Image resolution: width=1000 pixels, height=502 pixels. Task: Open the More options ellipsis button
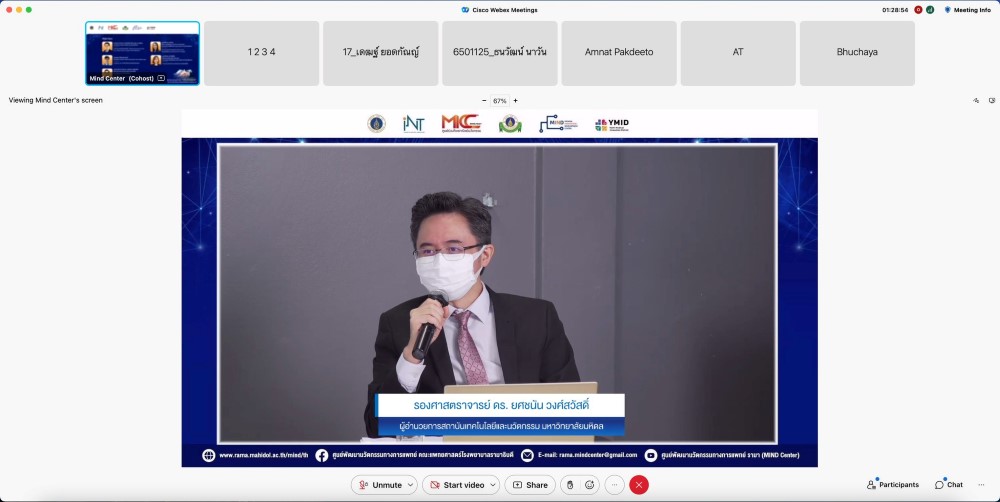pyautogui.click(x=614, y=485)
